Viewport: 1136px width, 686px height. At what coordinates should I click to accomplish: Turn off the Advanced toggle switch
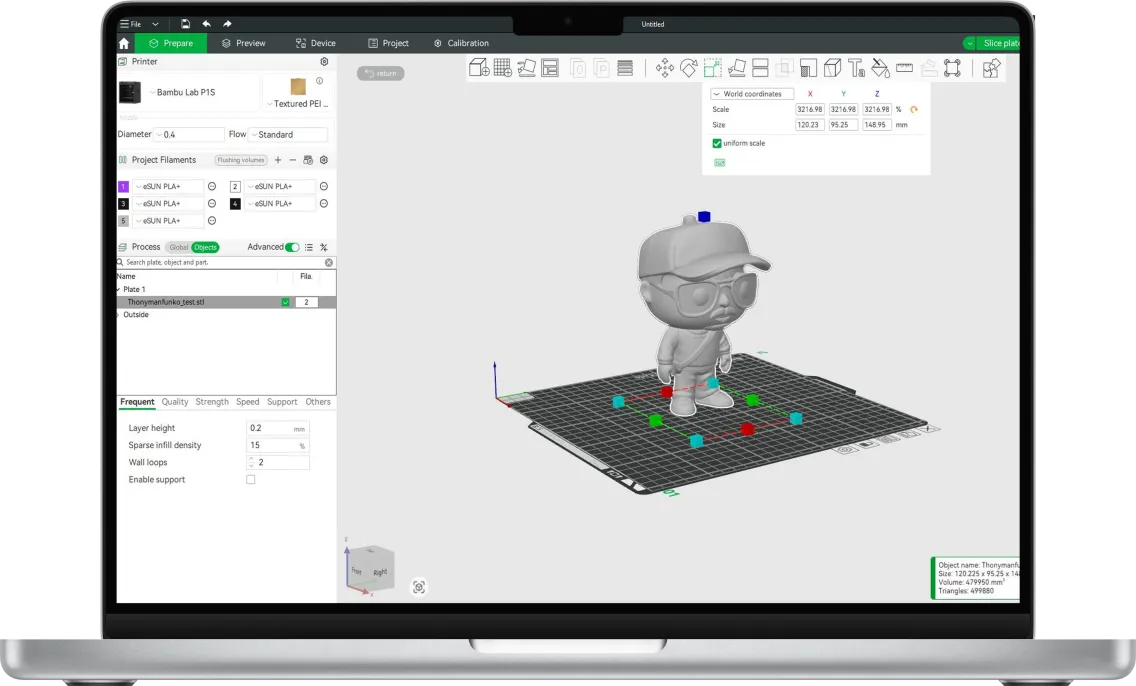coord(292,247)
